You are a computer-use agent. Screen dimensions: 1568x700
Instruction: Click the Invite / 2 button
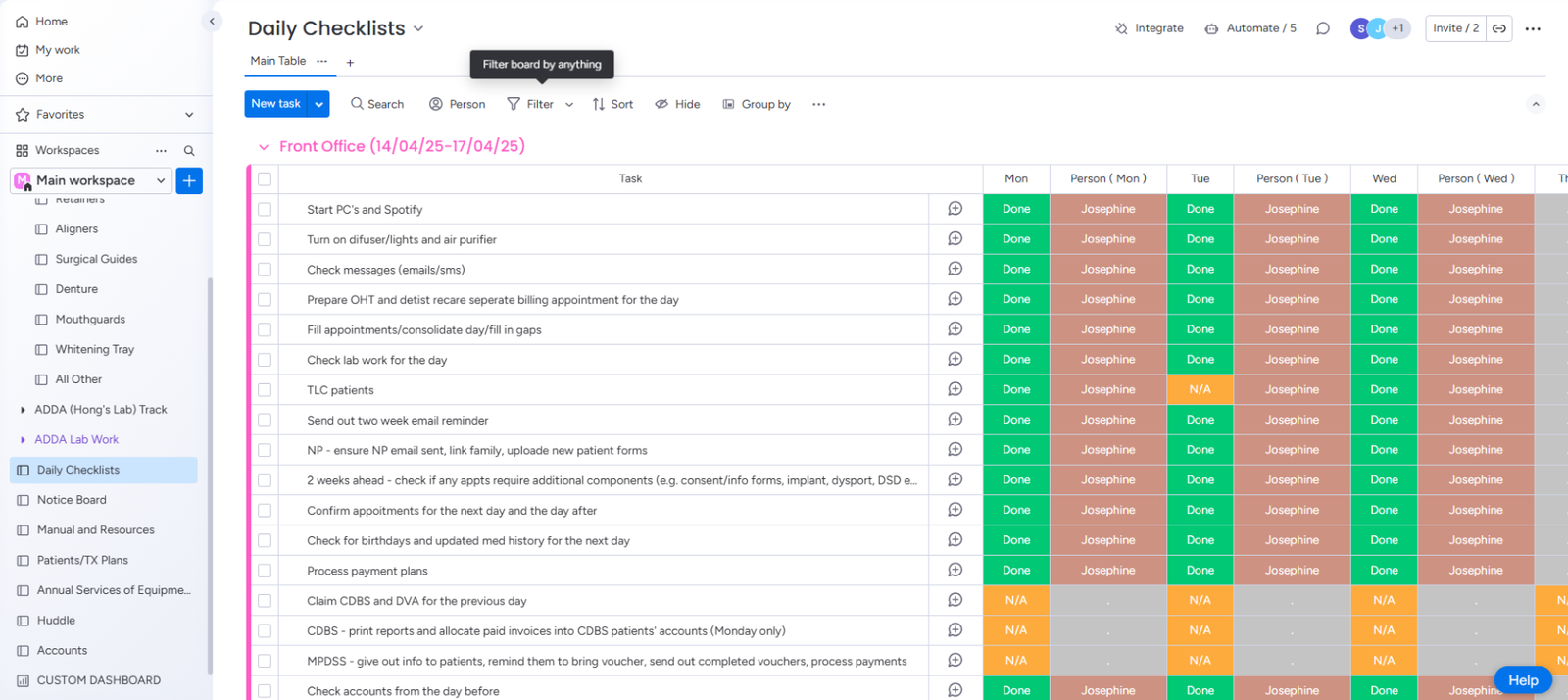1455,28
